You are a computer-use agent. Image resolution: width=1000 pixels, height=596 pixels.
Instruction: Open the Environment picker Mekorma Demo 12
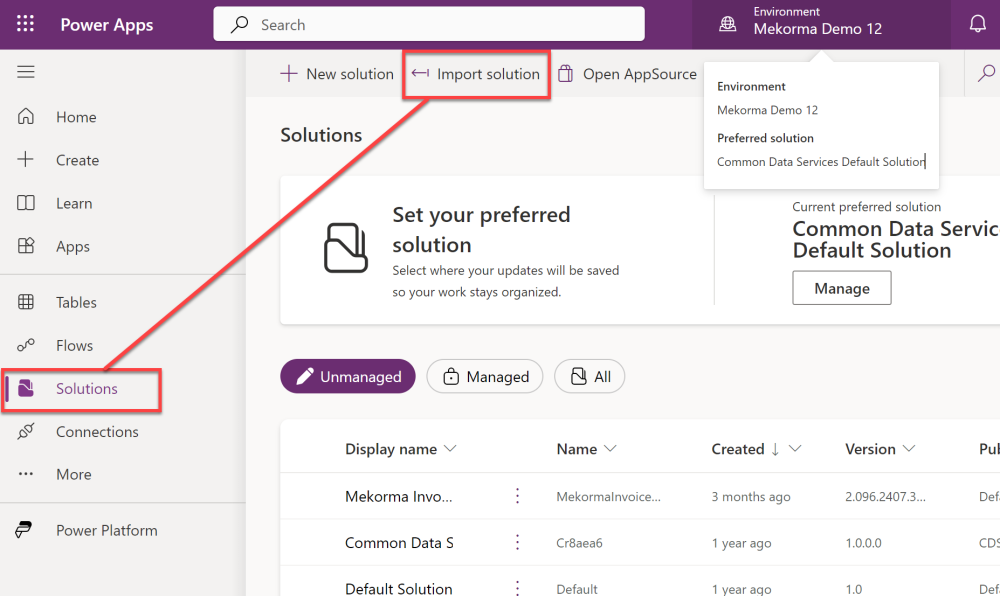(x=805, y=25)
